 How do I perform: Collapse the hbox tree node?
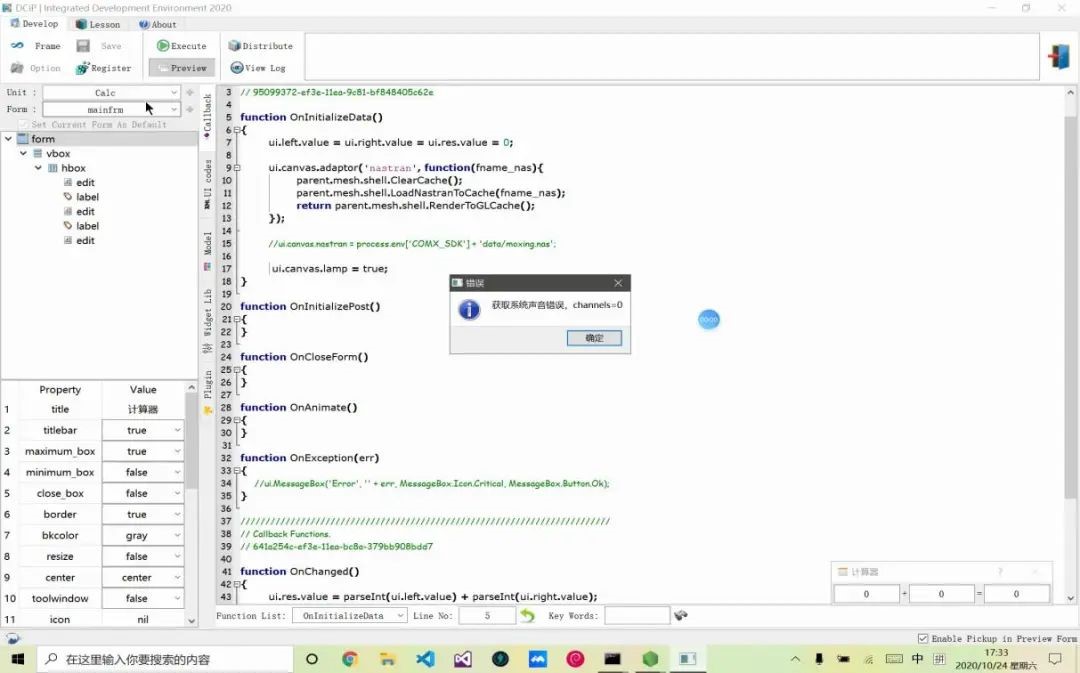pyautogui.click(x=39, y=167)
